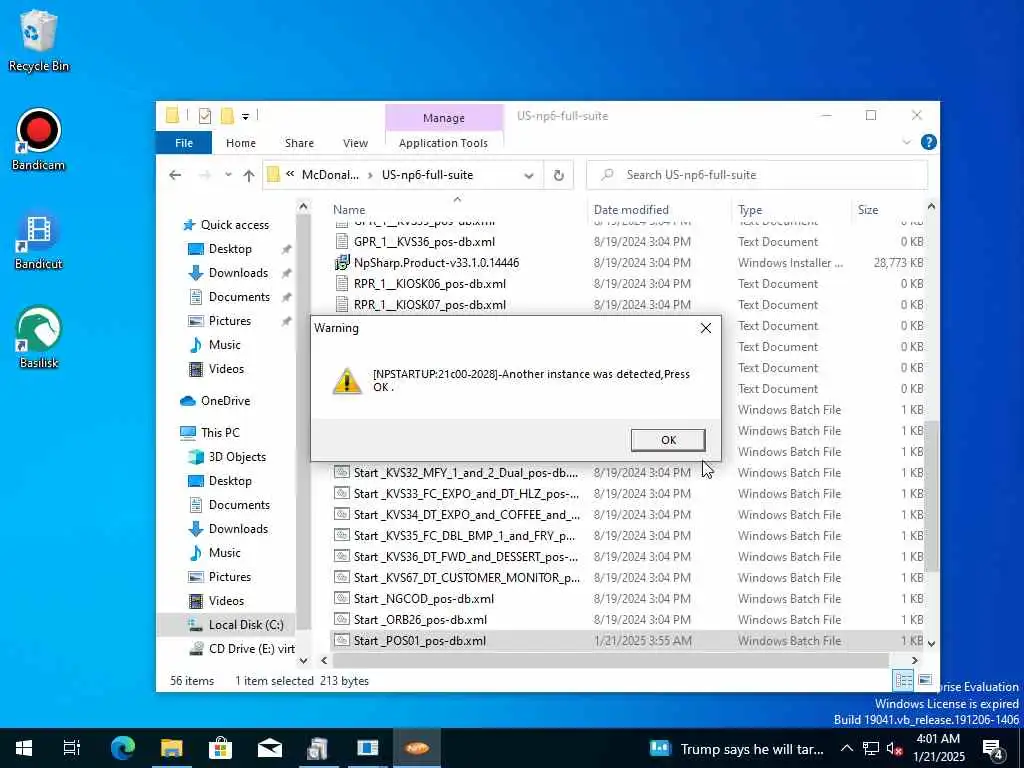Image resolution: width=1024 pixels, height=768 pixels.
Task: Click file list vertical scrollbar
Action: click(931, 496)
